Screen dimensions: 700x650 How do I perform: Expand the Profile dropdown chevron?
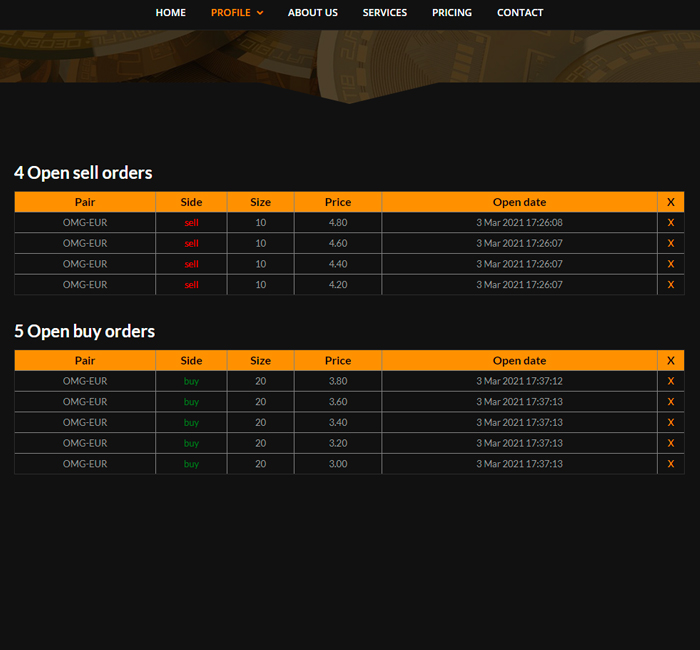(260, 13)
